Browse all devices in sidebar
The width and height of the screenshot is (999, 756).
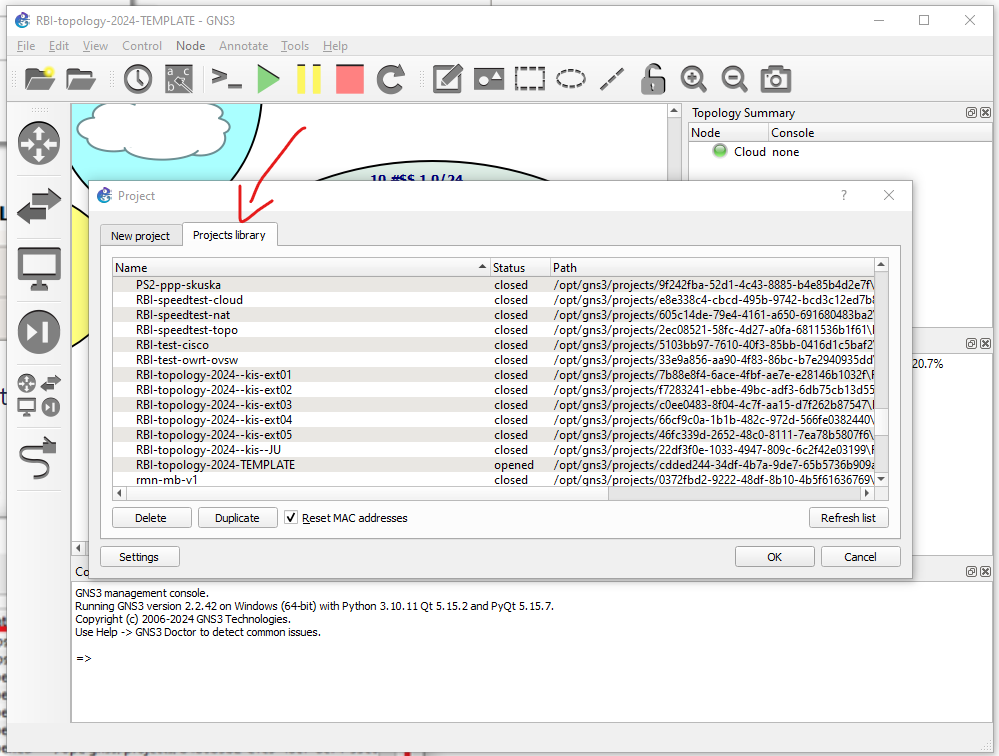point(39,395)
